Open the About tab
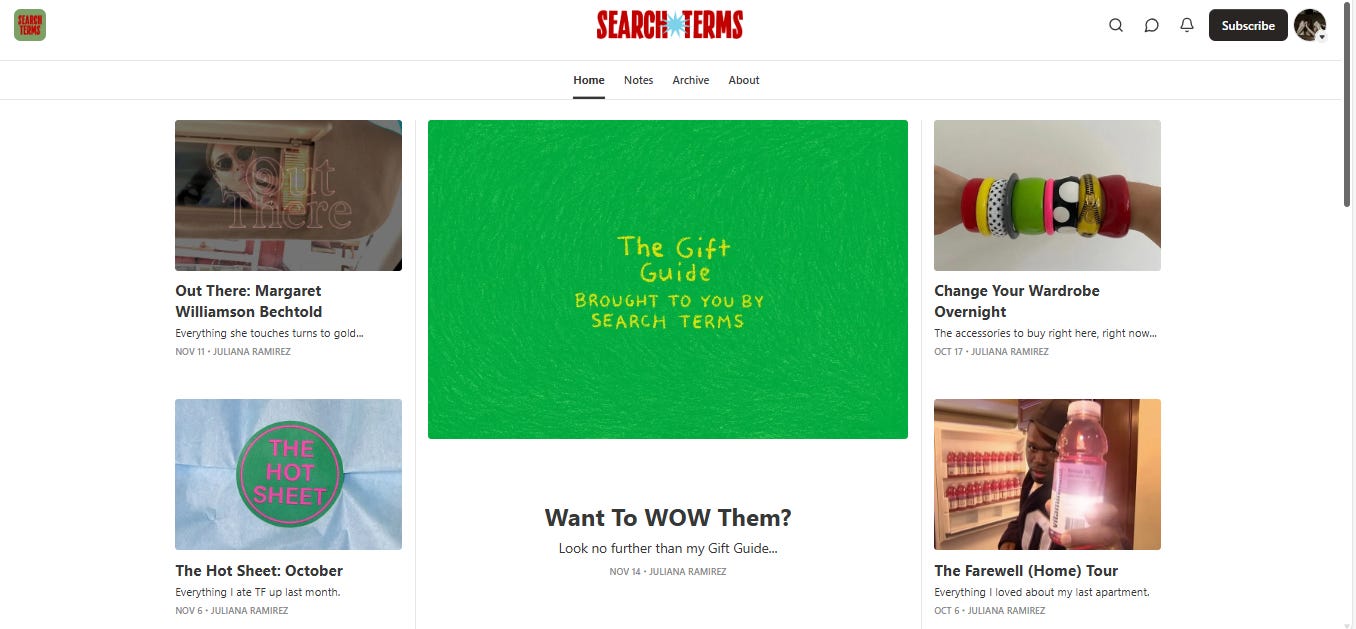The width and height of the screenshot is (1356, 629). 744,80
